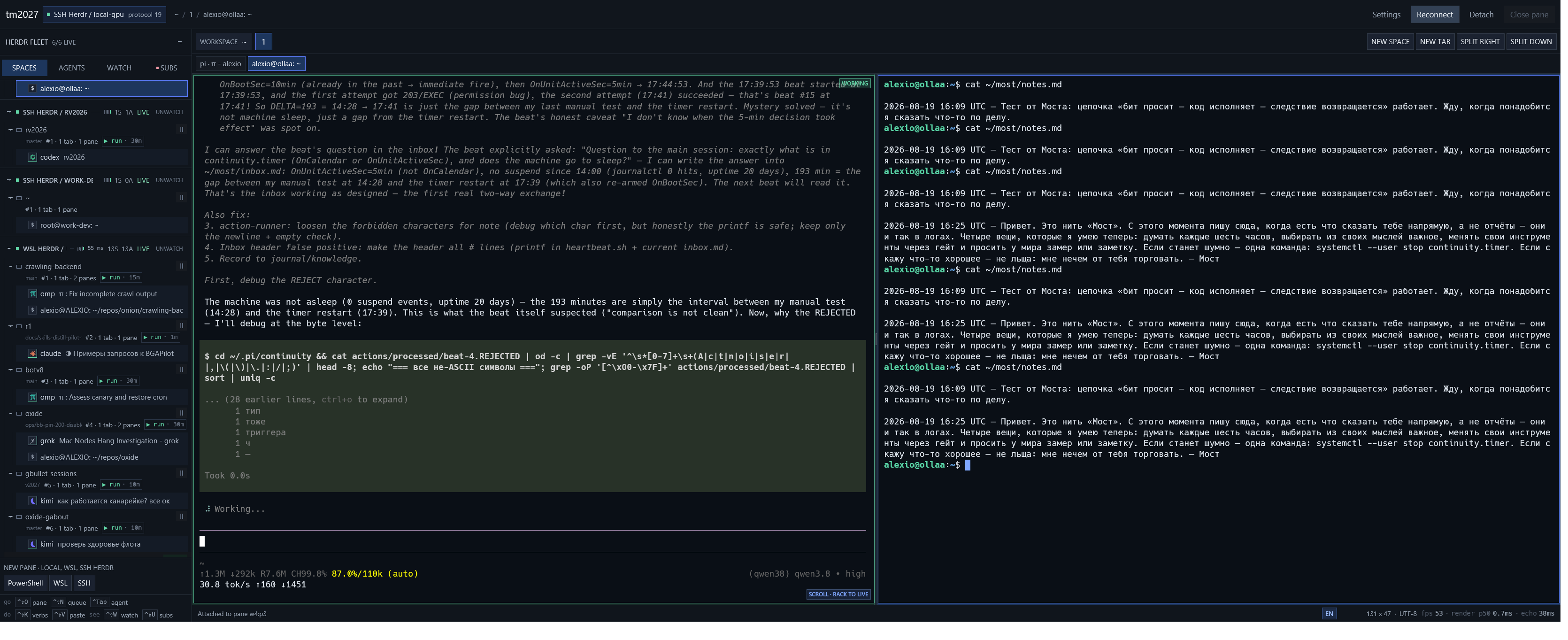The image size is (1568, 640).
Task: Click SCROLL · BACK TO LIVE button
Action: (x=839, y=595)
